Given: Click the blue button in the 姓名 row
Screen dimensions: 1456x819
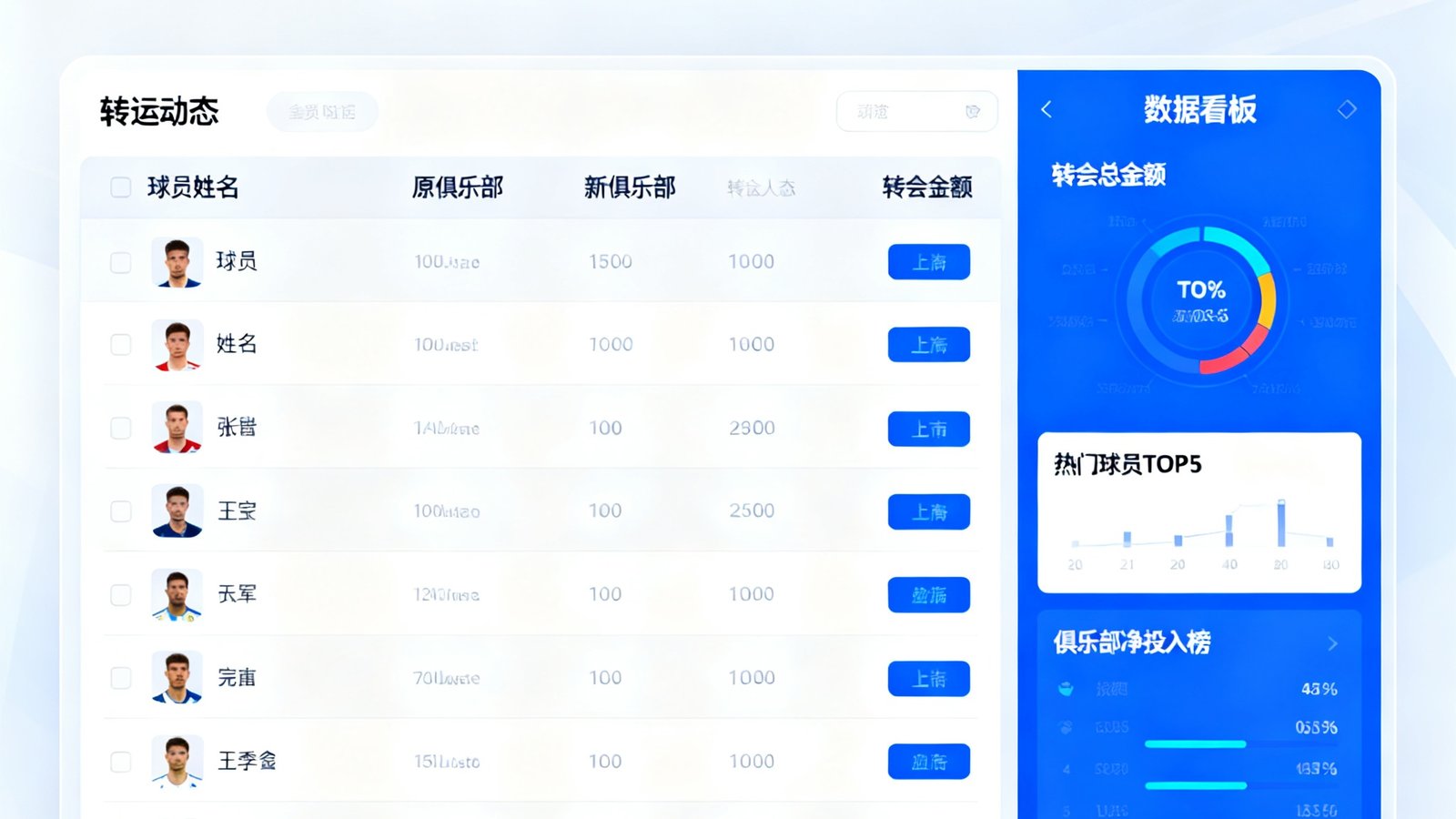Looking at the screenshot, I should tap(929, 345).
